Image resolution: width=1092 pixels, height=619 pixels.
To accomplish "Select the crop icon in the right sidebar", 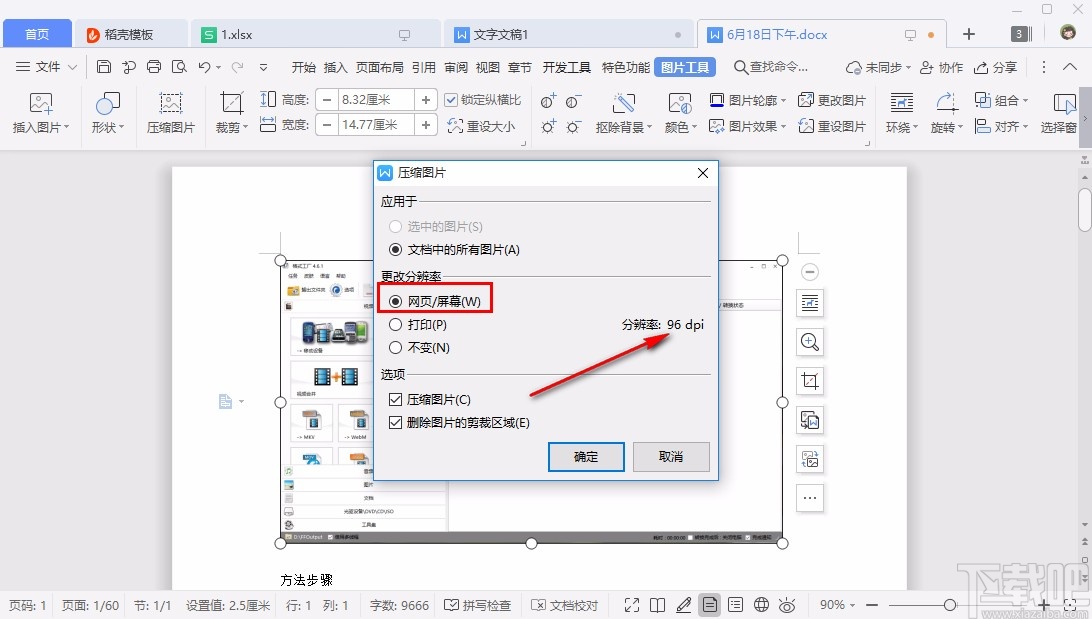I will coord(810,381).
